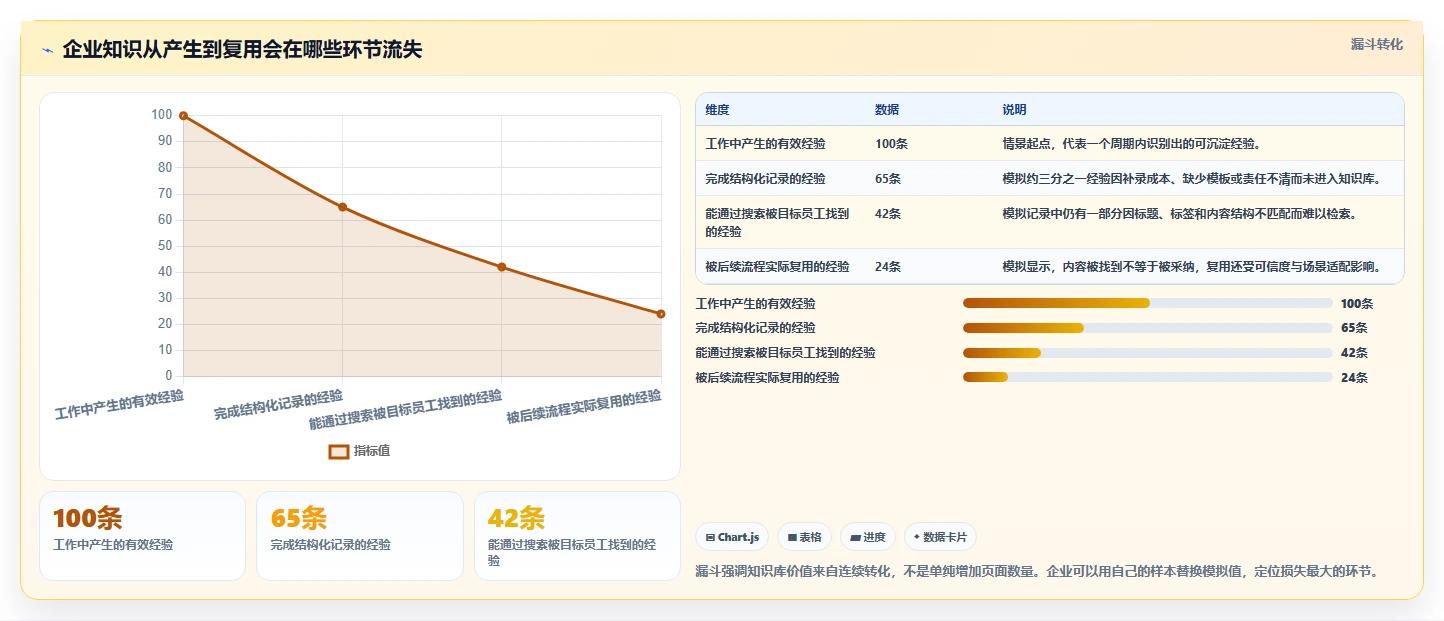Click table value 100条

pos(891,144)
